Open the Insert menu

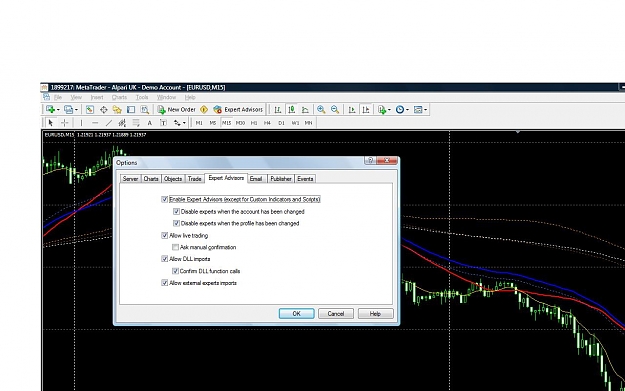(97, 97)
